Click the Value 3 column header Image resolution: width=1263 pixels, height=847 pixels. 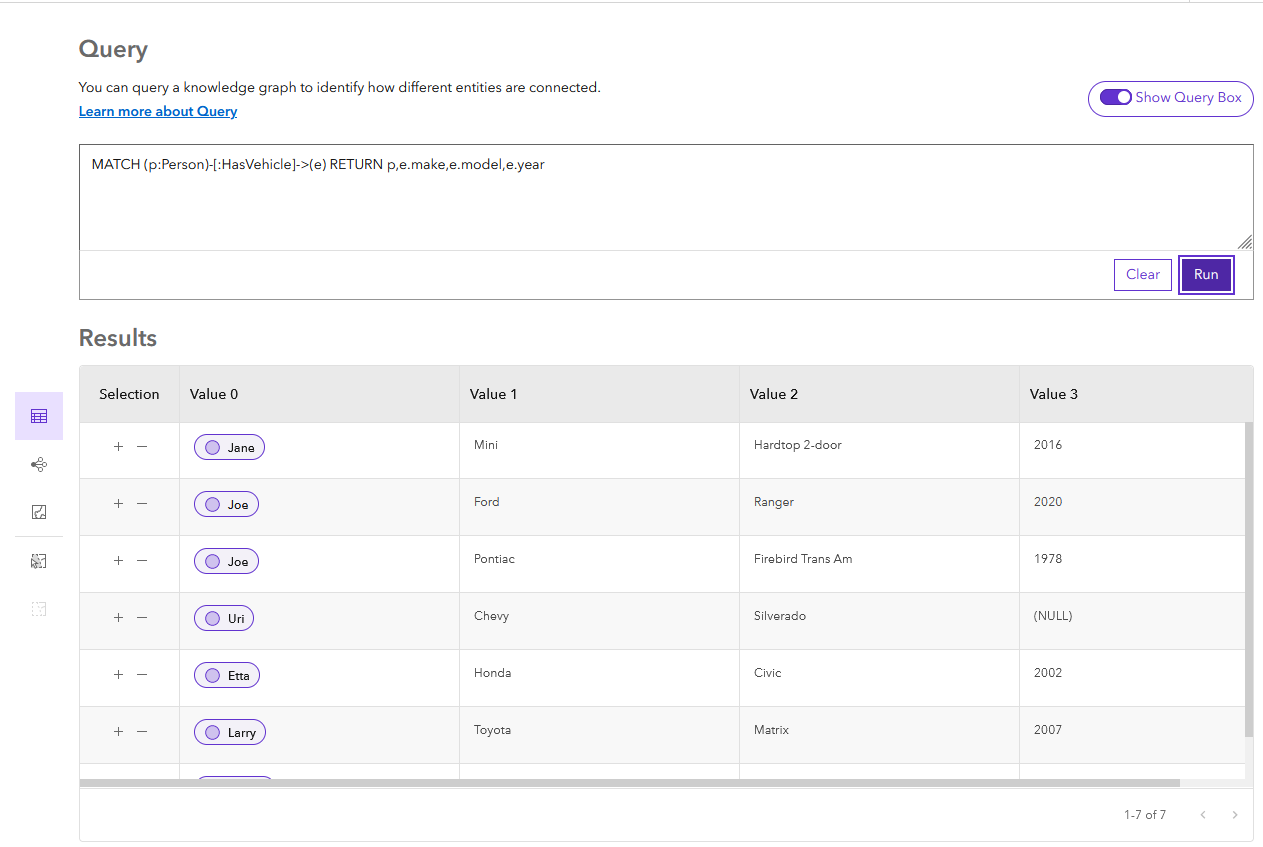[x=1054, y=394]
